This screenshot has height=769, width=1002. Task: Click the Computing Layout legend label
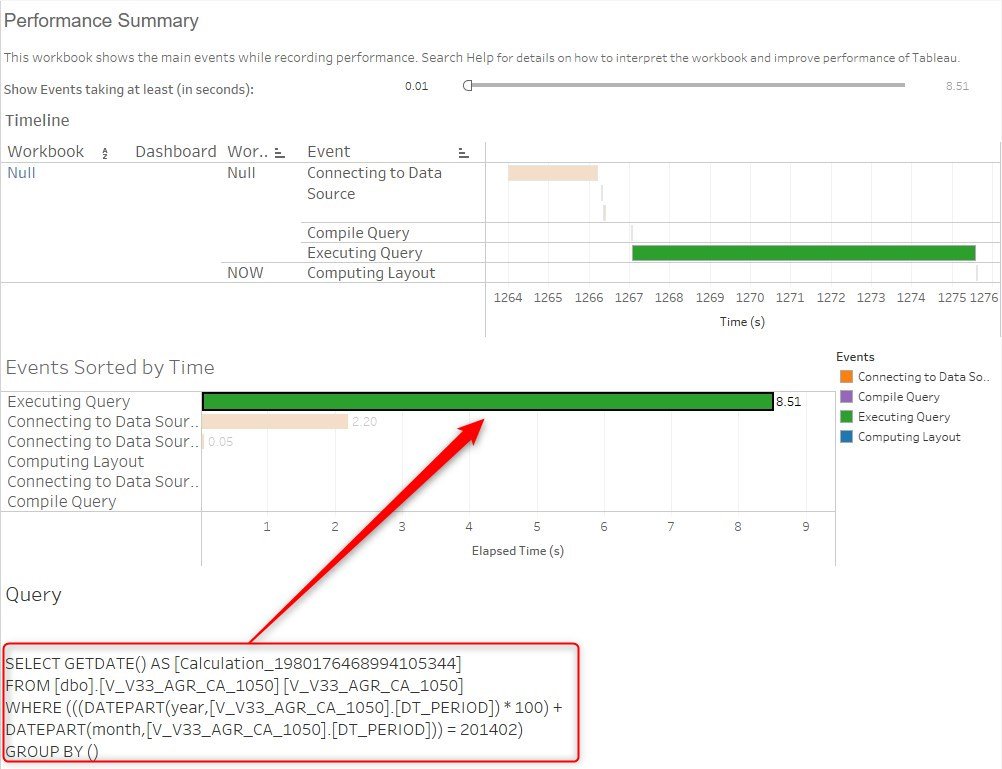[909, 437]
